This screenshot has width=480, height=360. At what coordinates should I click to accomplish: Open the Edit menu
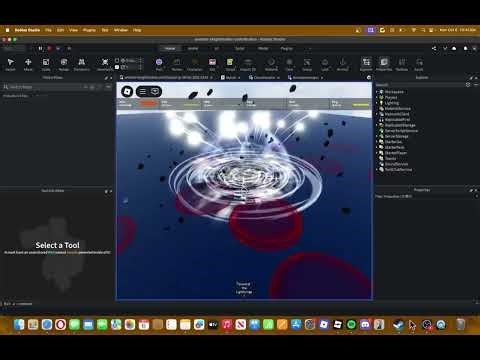60,30
